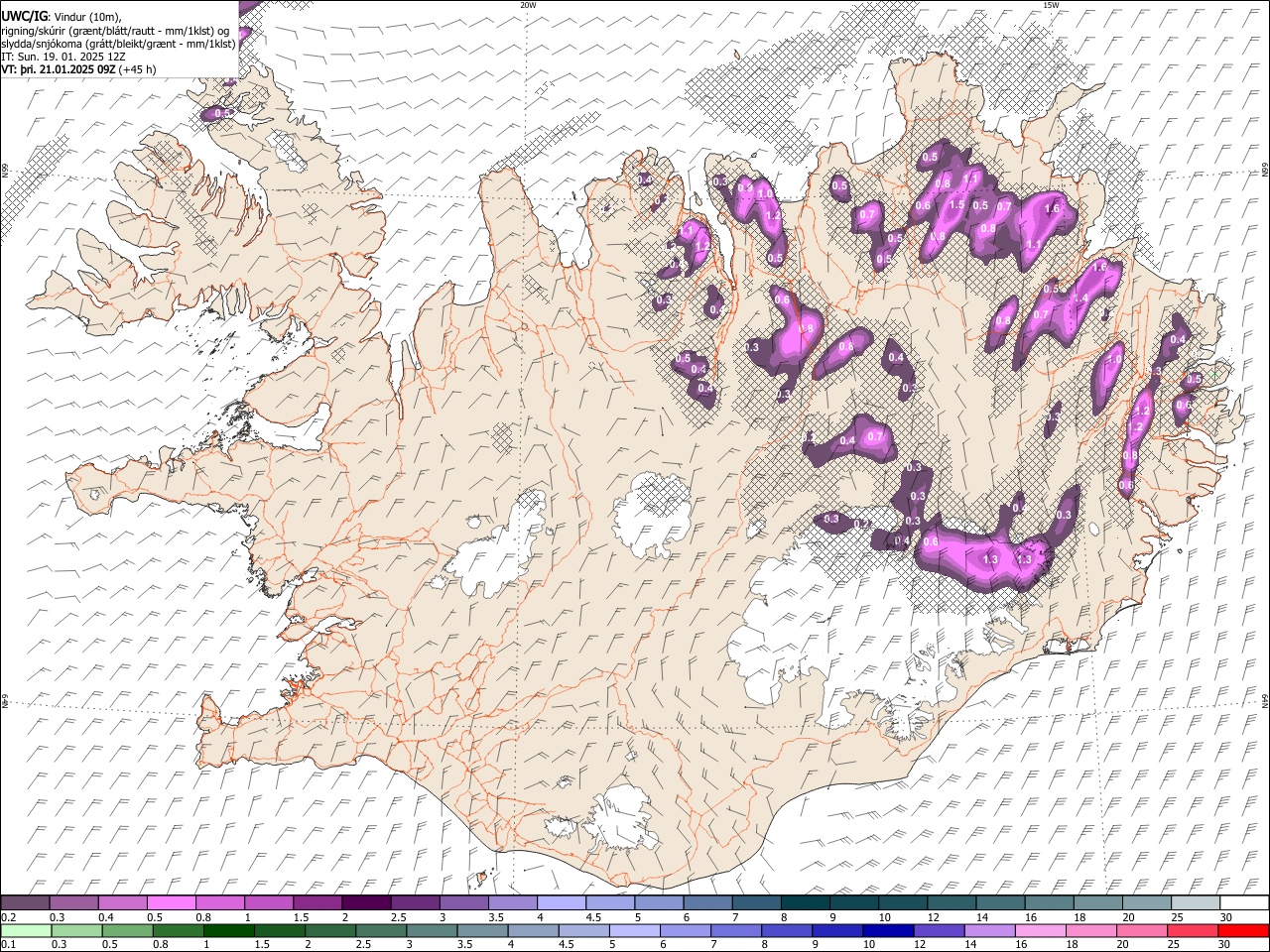Image resolution: width=1270 pixels, height=952 pixels.
Task: Click the 'slydda/snjókoma' legend description line
Action: pyautogui.click(x=118, y=43)
